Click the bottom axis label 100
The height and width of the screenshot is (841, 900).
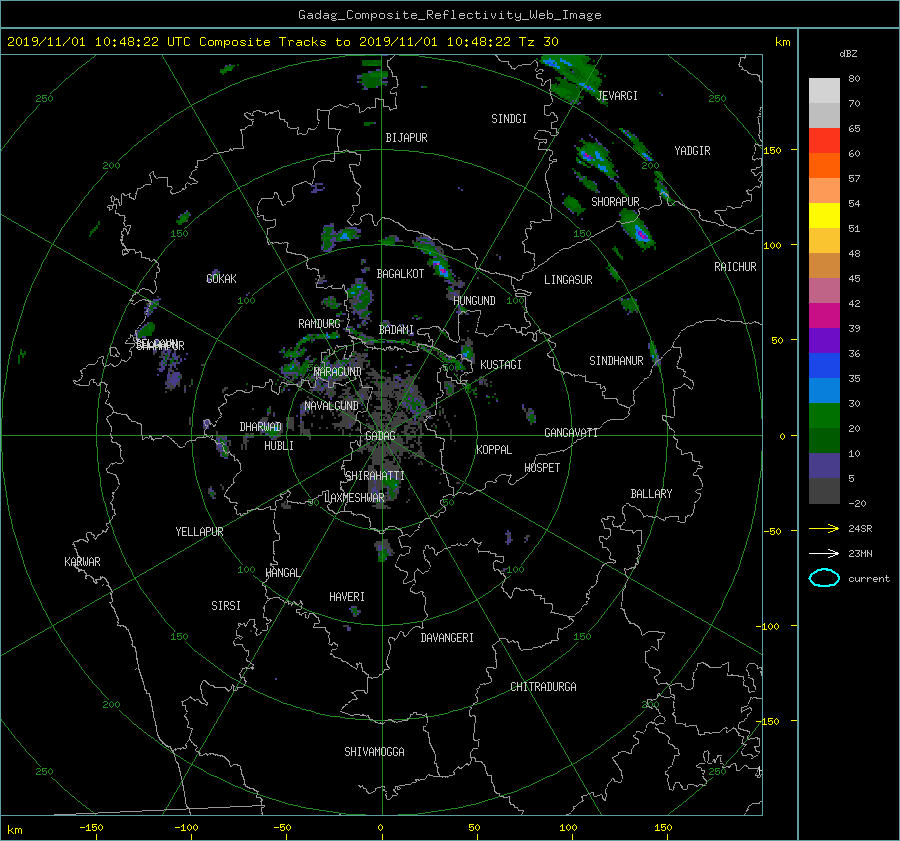(568, 828)
